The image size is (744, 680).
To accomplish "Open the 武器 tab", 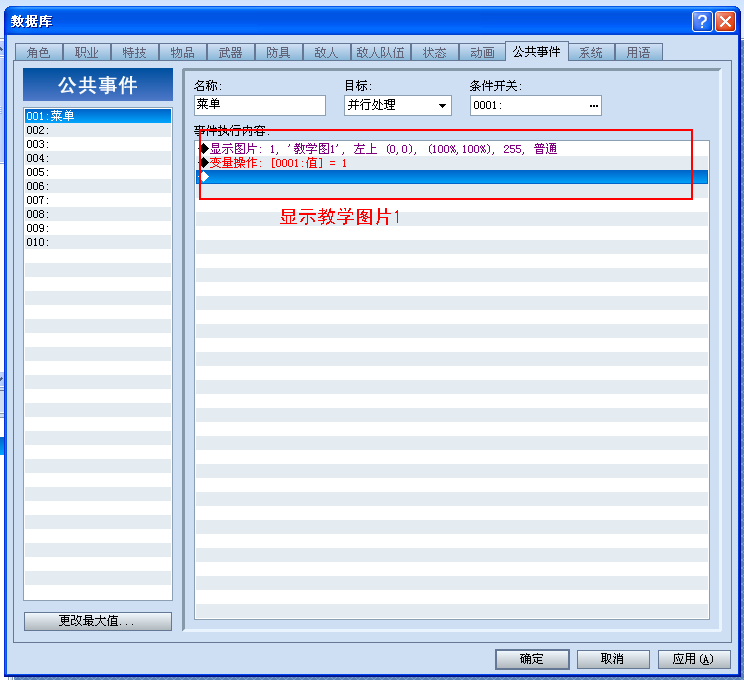I will [x=231, y=52].
